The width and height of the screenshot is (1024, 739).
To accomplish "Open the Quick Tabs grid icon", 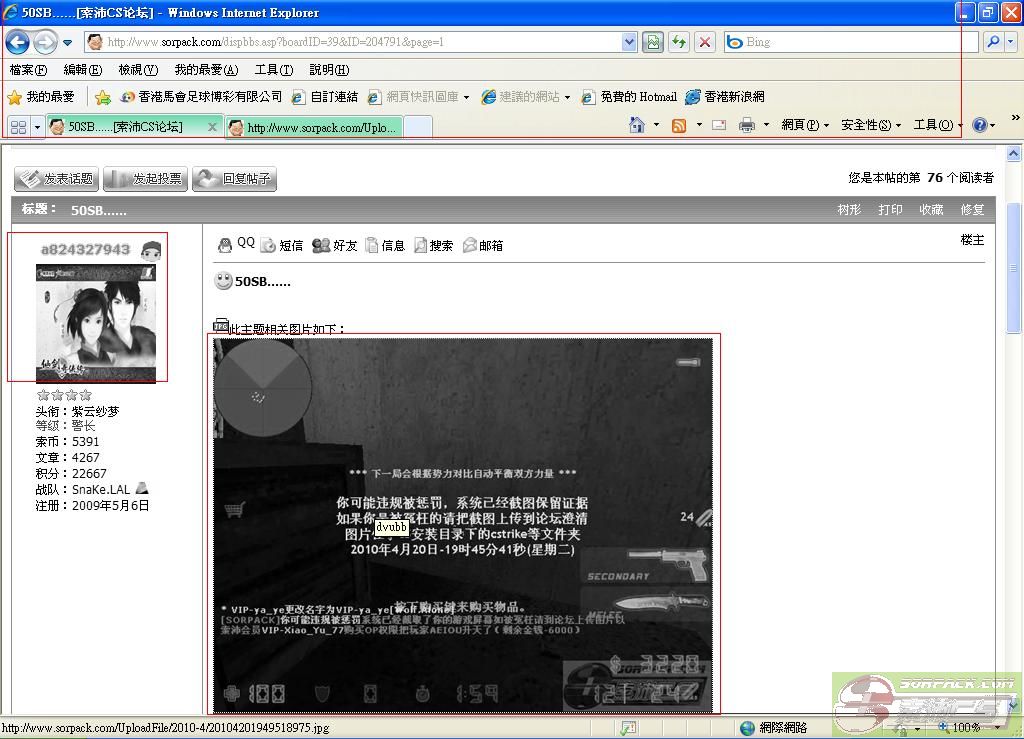I will (x=18, y=127).
